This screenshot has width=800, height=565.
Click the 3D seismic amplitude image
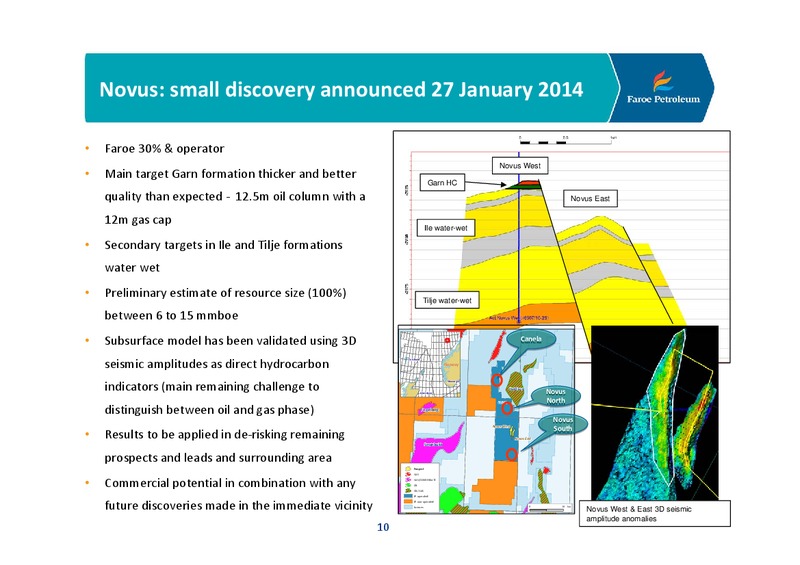[655, 412]
